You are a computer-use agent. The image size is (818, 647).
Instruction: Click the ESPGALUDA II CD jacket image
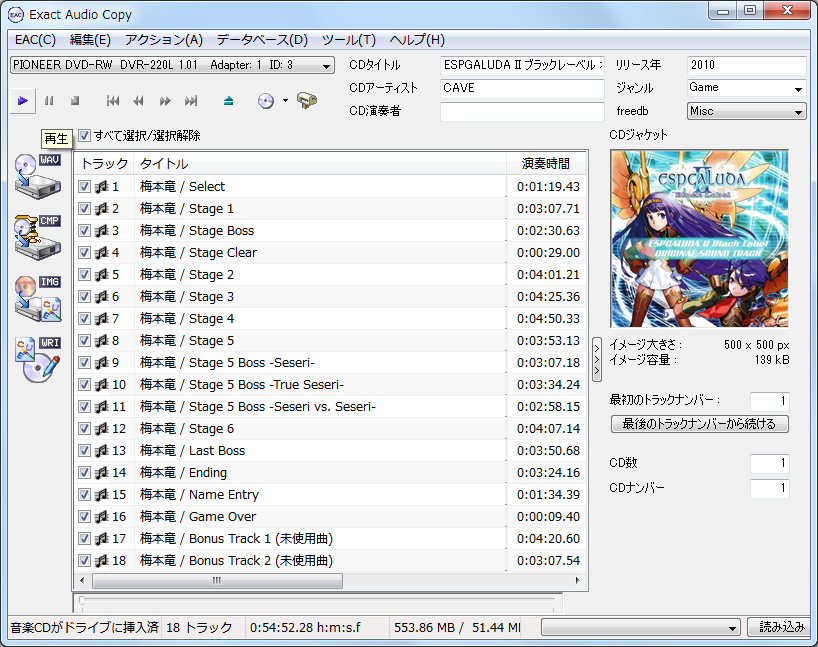[699, 239]
